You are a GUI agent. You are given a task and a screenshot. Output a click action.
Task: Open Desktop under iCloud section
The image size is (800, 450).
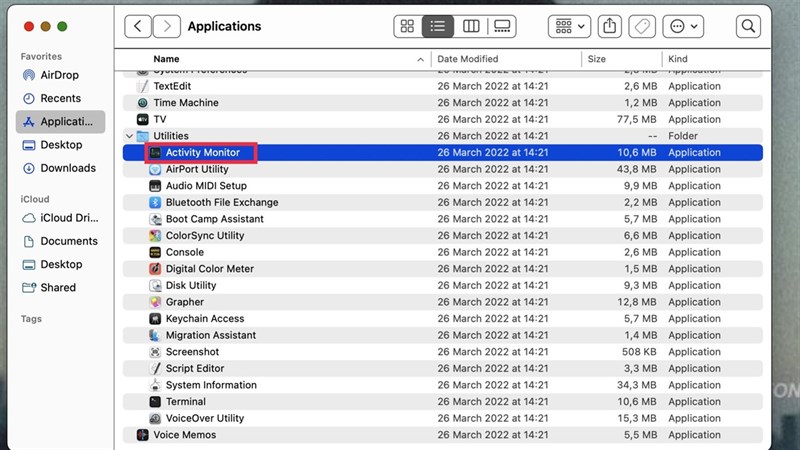(60, 264)
